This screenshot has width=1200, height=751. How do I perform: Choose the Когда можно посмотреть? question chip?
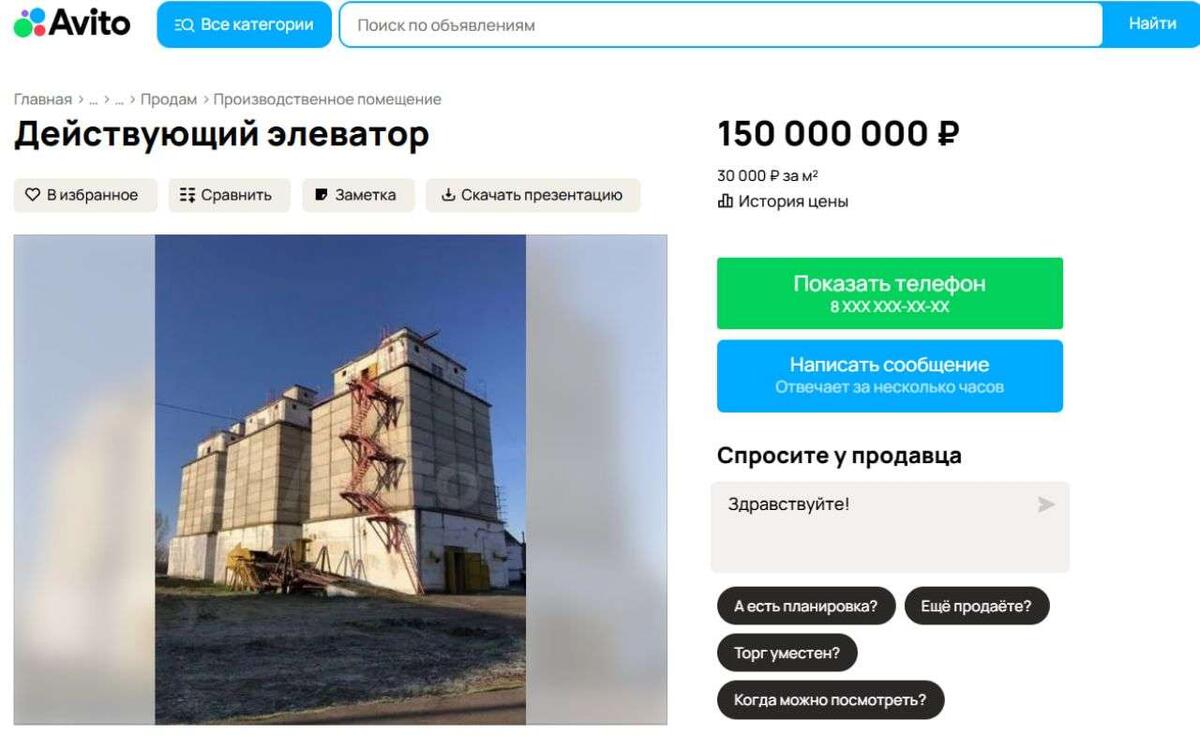pyautogui.click(x=830, y=700)
